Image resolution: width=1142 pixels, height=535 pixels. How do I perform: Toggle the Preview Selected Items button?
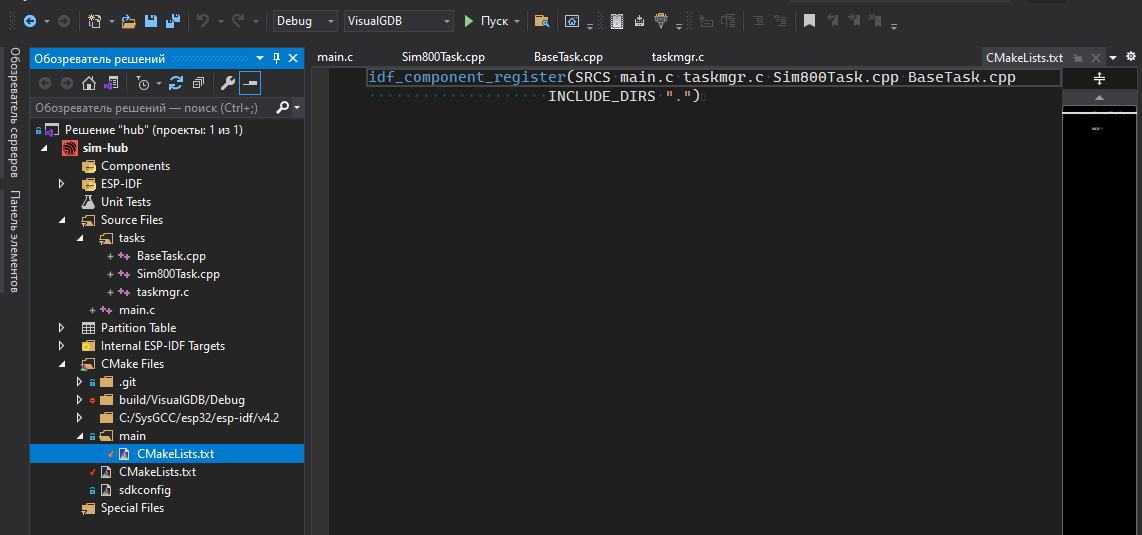[x=249, y=83]
